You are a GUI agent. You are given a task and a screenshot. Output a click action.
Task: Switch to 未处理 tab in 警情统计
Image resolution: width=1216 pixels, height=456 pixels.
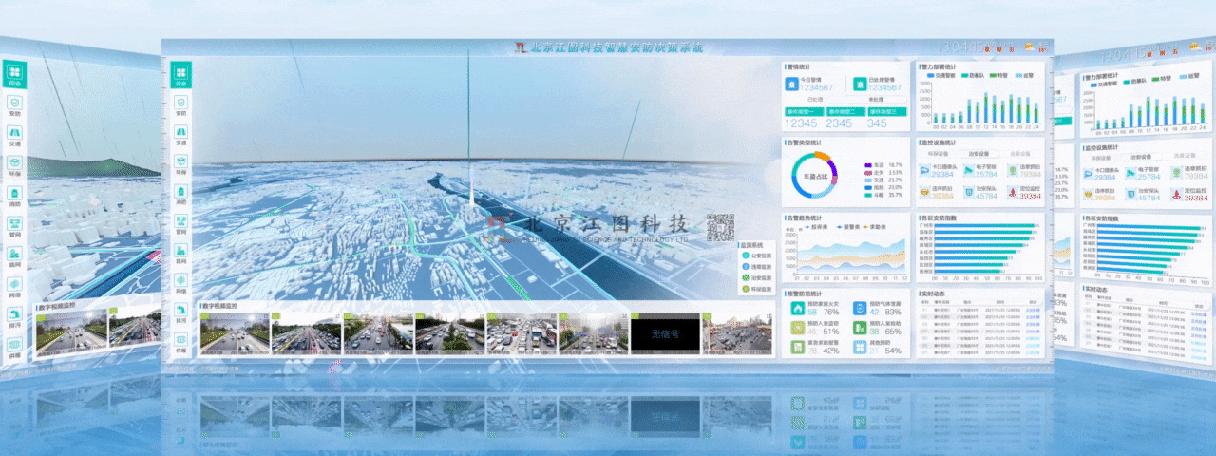tap(876, 100)
